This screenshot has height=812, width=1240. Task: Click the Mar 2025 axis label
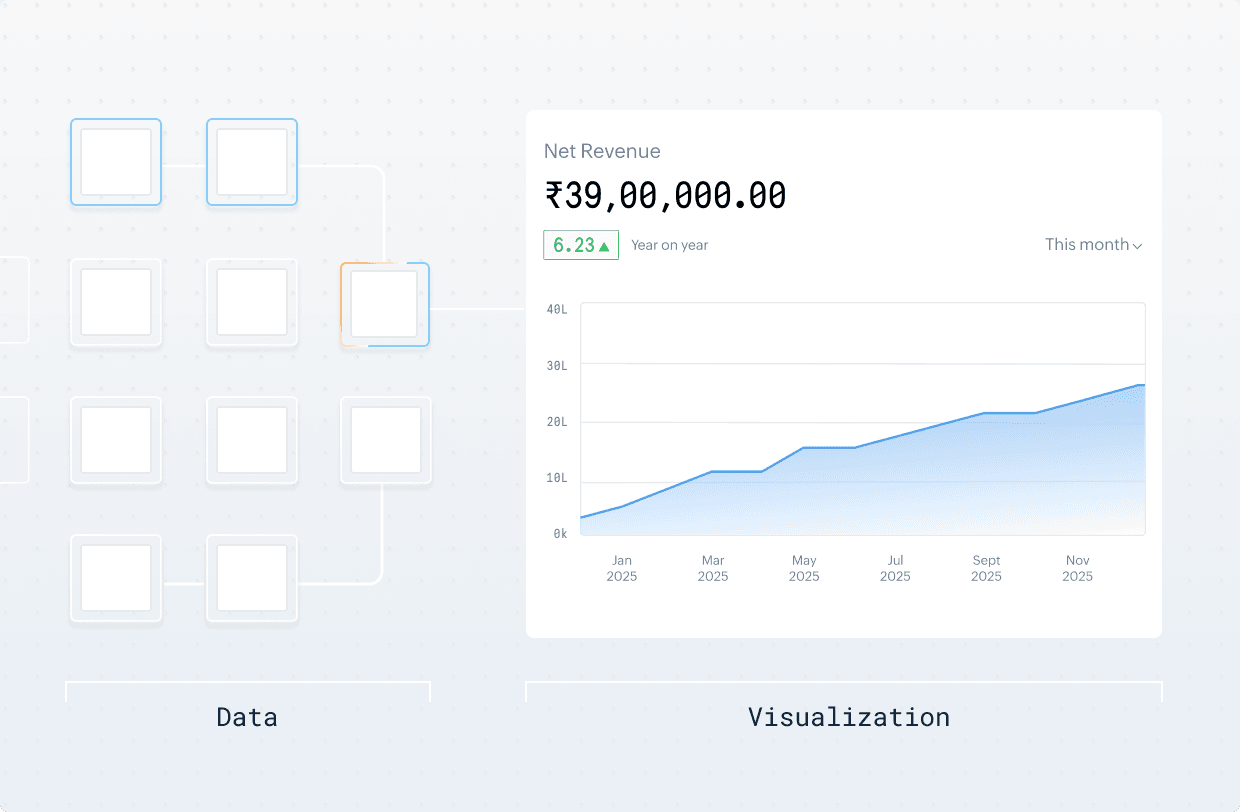tap(713, 568)
